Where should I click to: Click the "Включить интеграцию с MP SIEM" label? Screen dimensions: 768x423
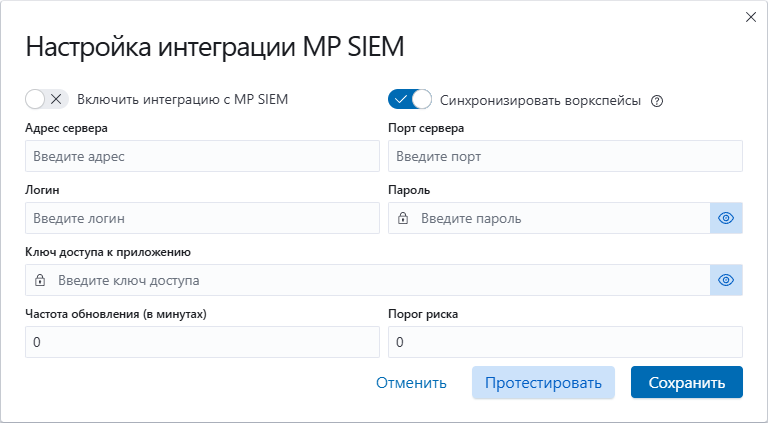pos(183,100)
